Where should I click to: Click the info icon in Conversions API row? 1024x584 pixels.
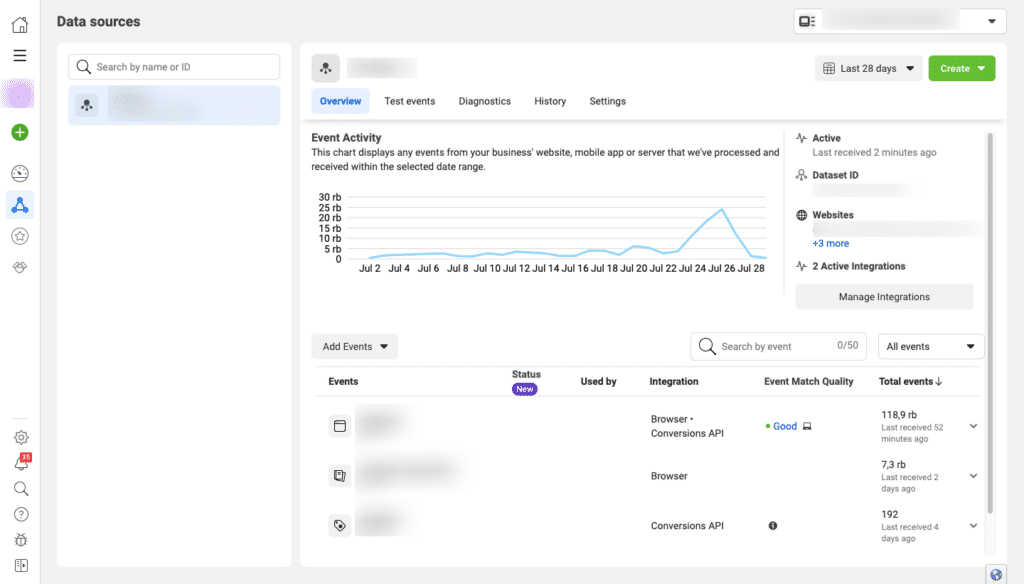[x=773, y=526]
